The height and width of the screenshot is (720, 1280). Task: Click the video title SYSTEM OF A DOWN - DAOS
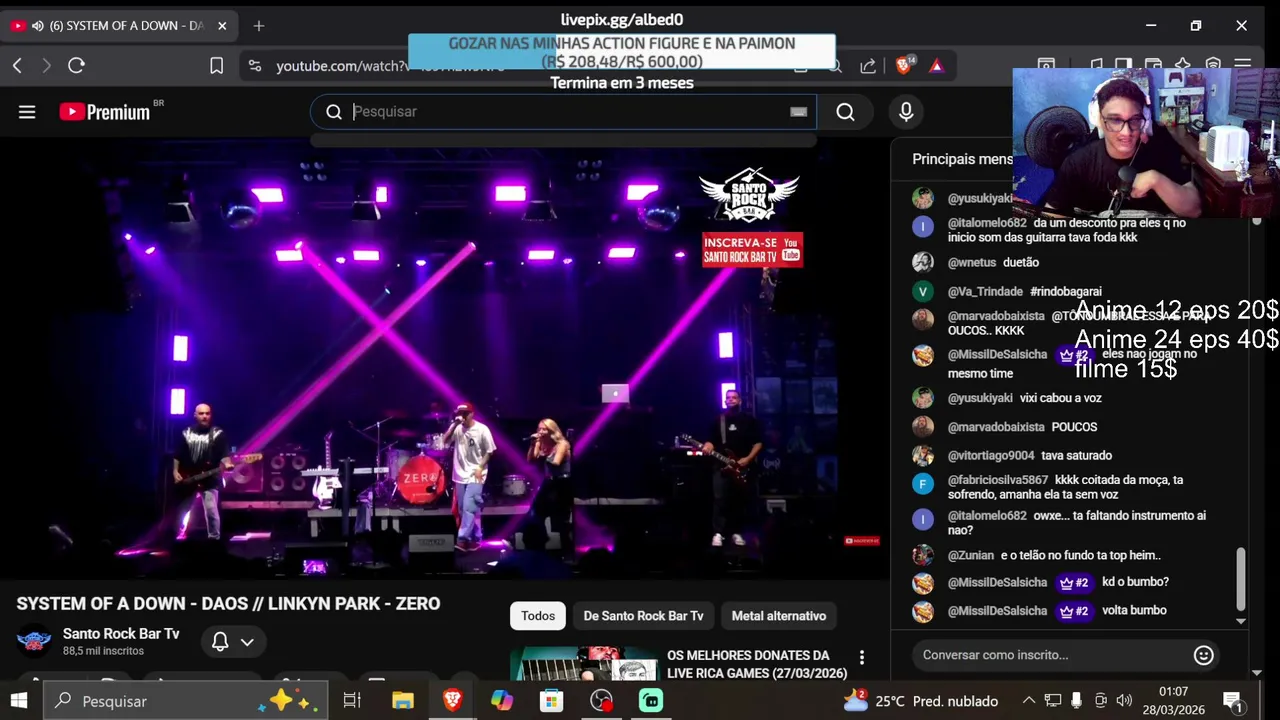tap(228, 604)
